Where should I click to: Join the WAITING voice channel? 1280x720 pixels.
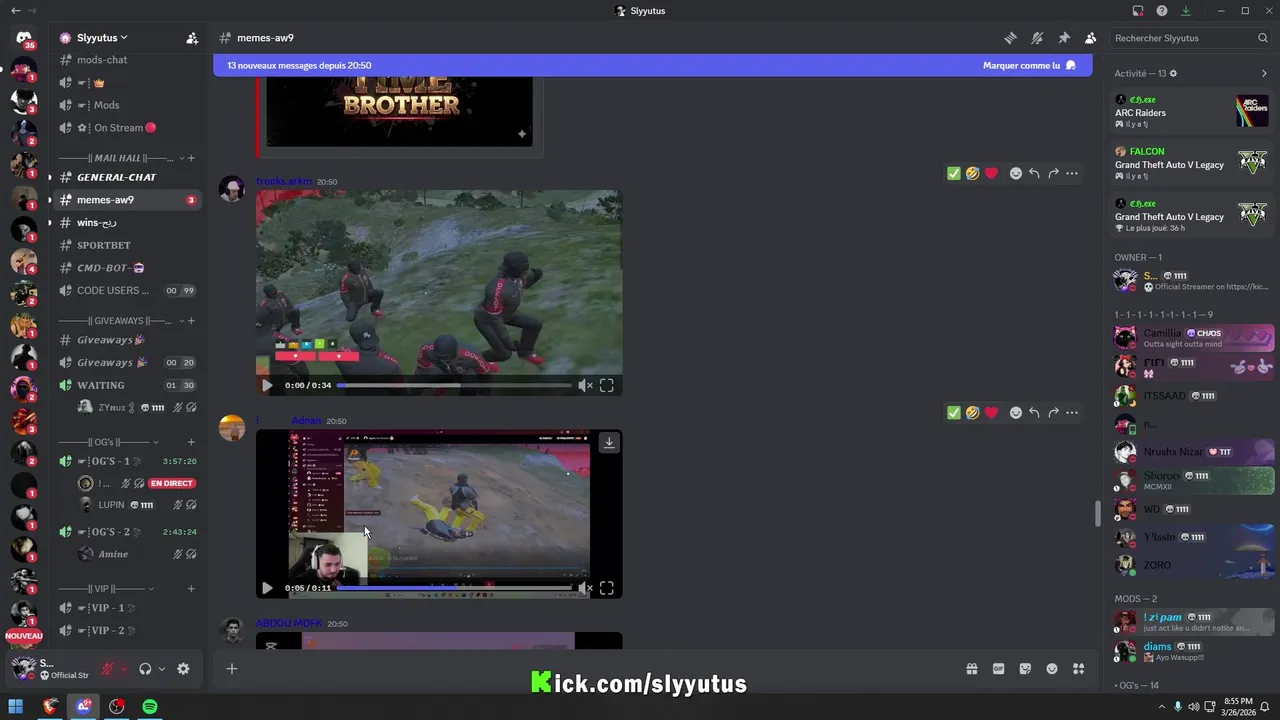point(125,385)
